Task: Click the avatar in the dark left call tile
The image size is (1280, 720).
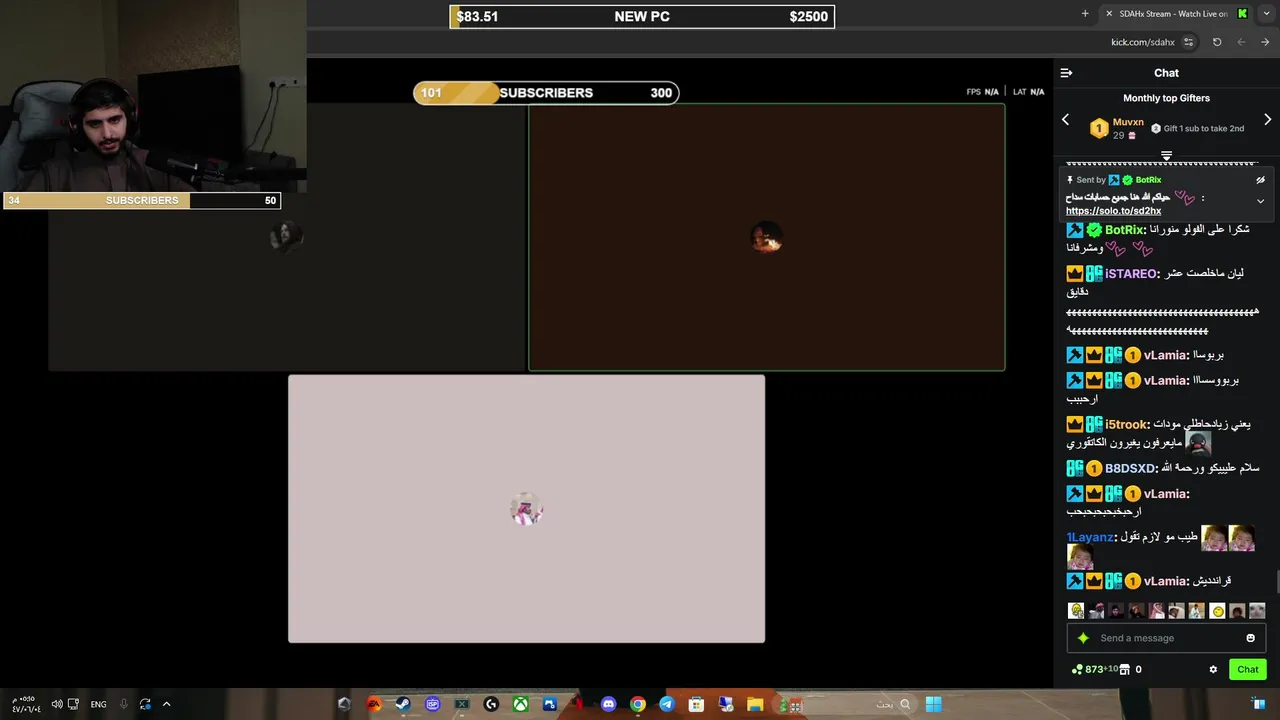Action: point(286,237)
